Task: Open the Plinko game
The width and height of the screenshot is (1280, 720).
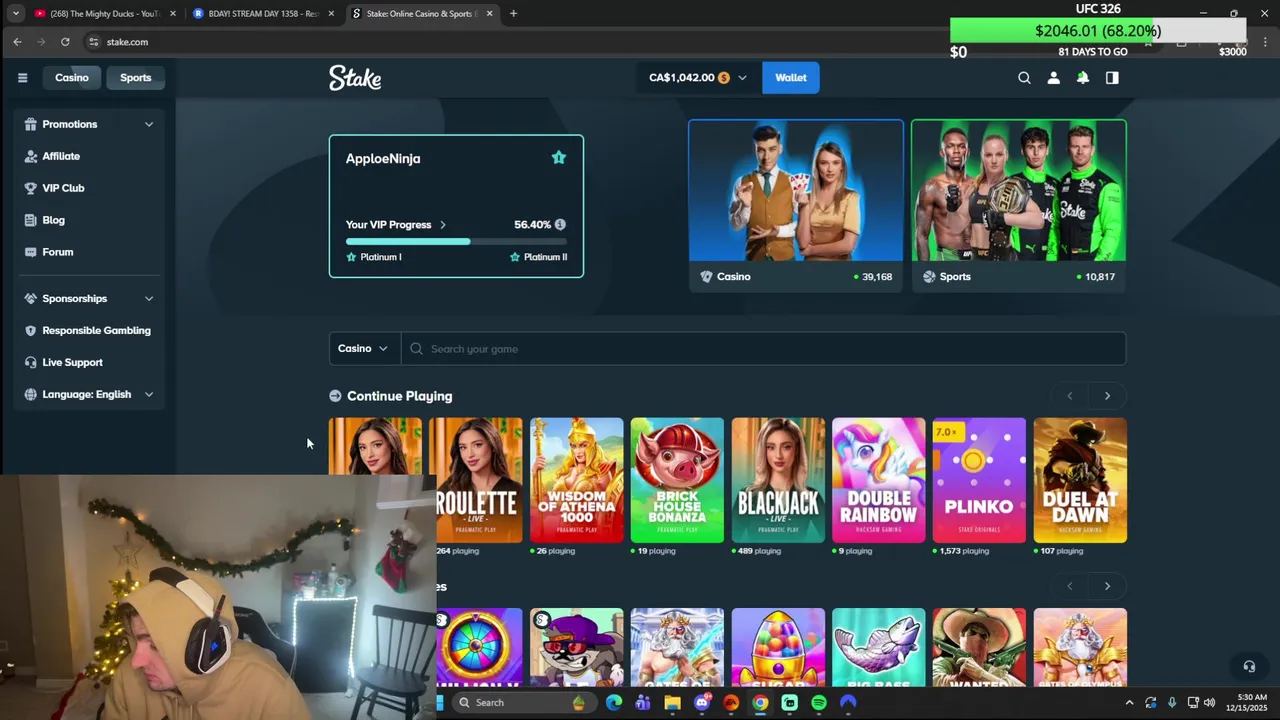Action: (979, 480)
